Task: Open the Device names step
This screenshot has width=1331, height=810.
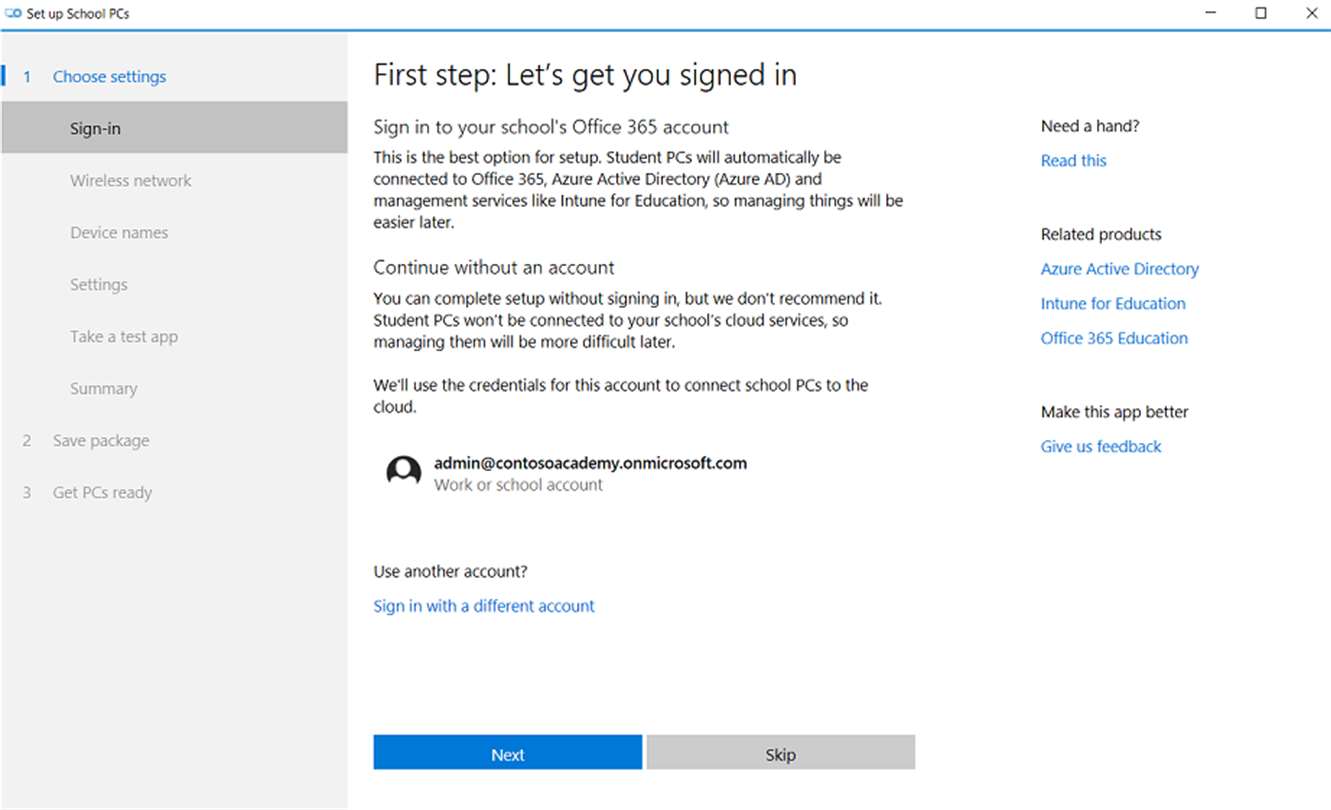Action: coord(119,233)
